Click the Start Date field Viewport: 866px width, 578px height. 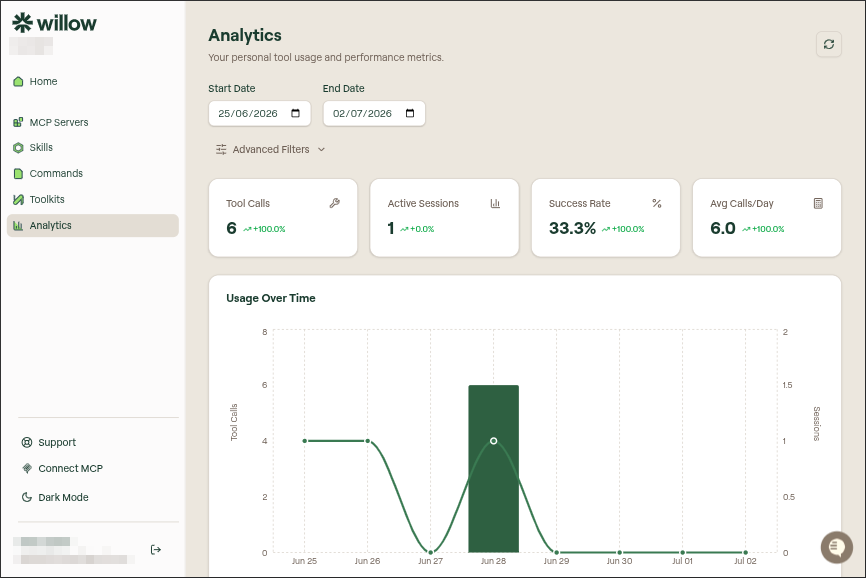coord(260,113)
